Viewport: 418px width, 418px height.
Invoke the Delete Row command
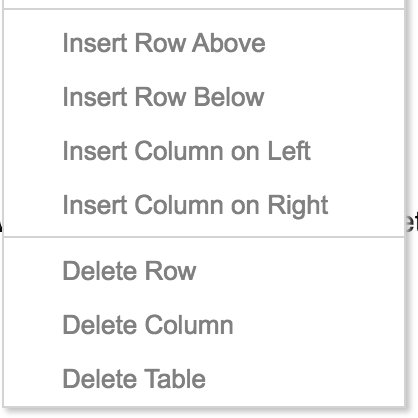coord(204,271)
